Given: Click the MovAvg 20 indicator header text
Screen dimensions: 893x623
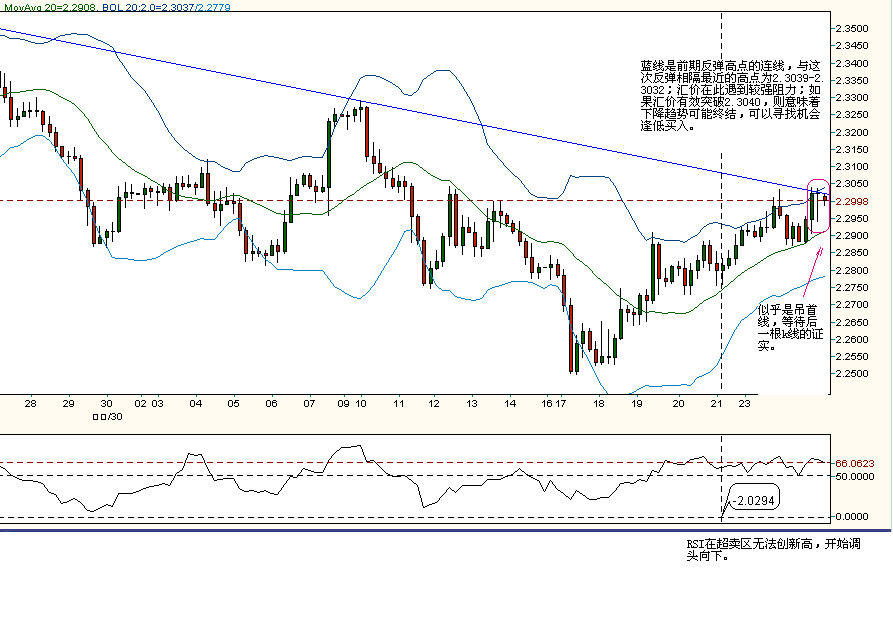Looking at the screenshot, I should coord(38,6).
